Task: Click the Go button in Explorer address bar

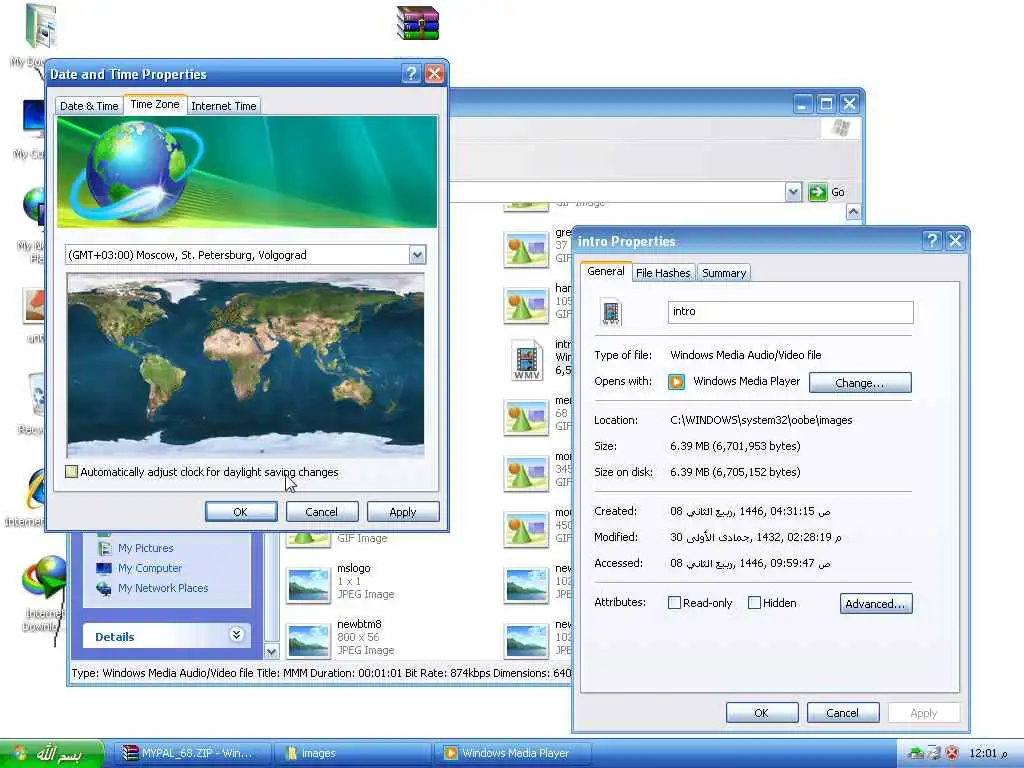Action: click(x=827, y=192)
